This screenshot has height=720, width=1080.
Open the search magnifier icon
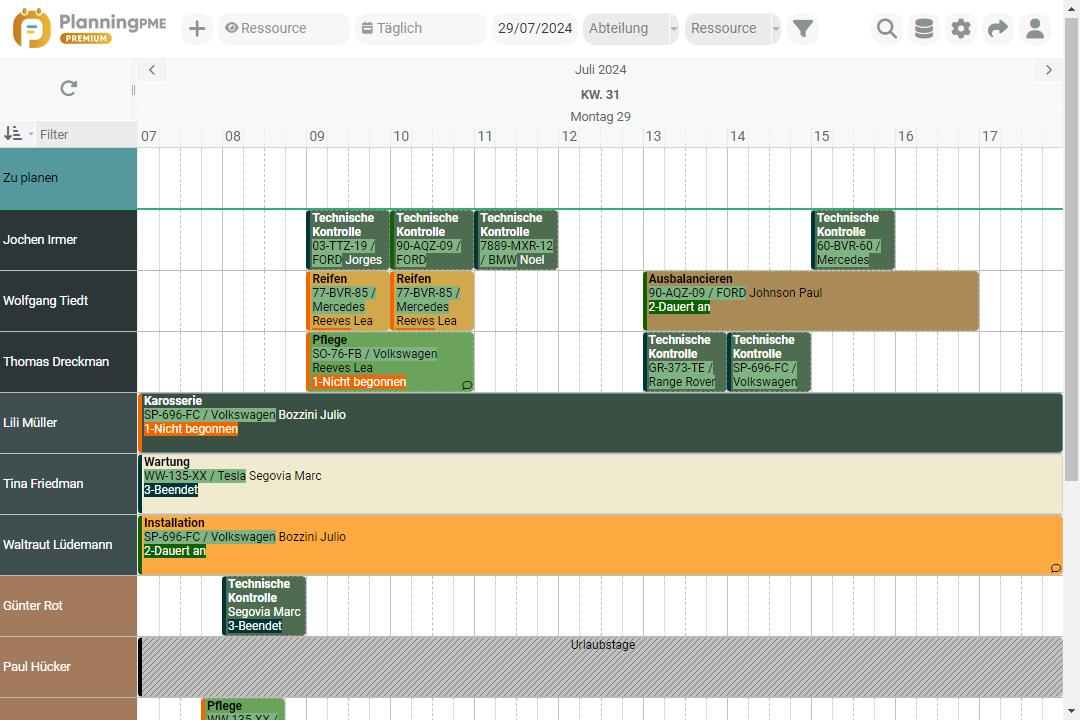886,29
